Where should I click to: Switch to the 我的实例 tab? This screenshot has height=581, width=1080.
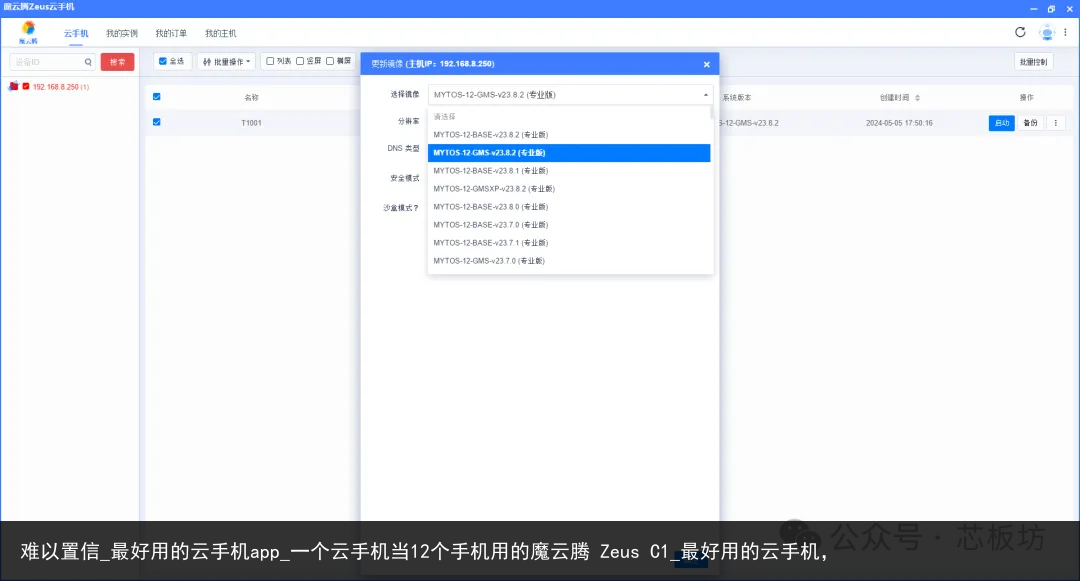tap(122, 33)
